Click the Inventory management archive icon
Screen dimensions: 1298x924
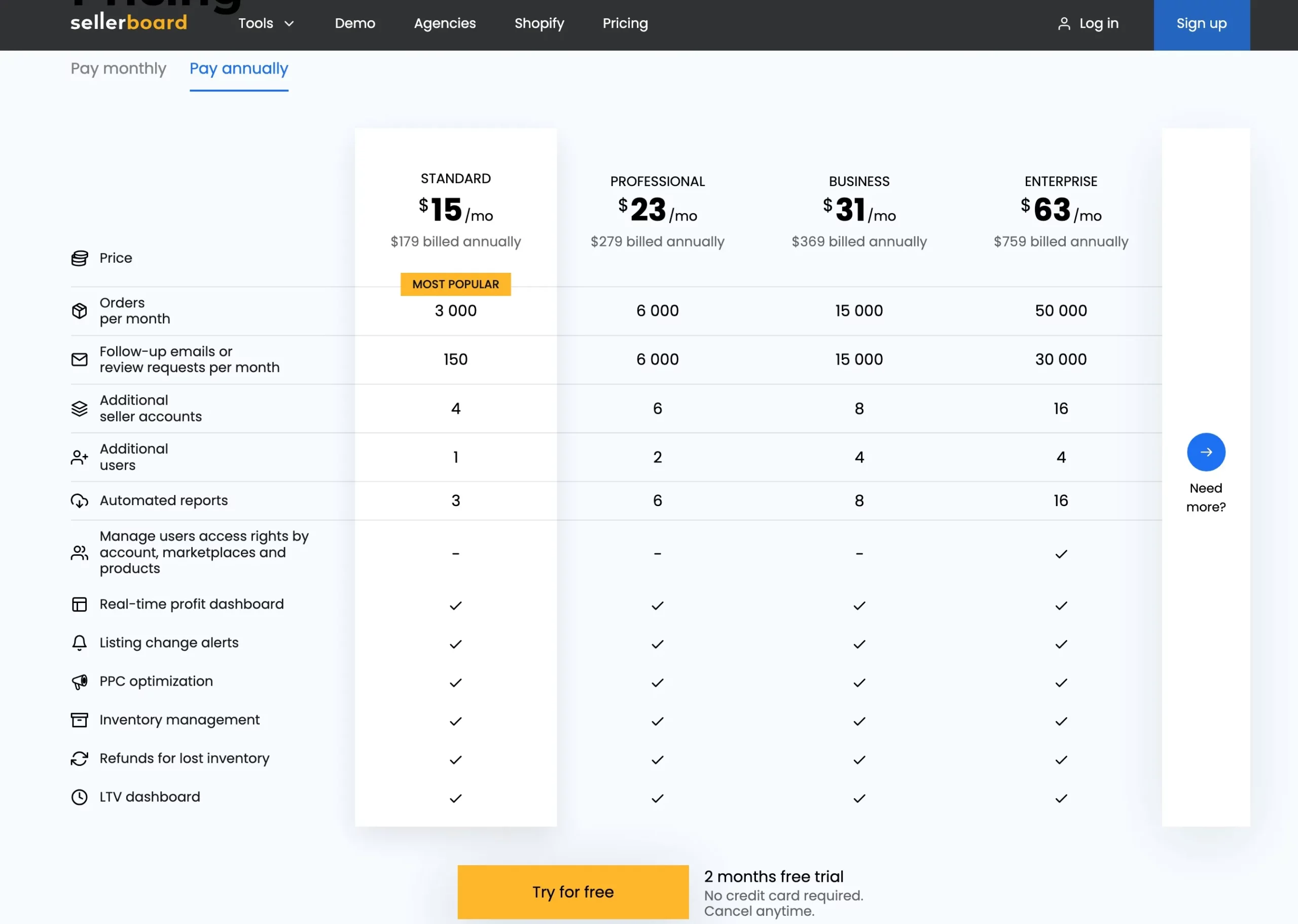click(80, 720)
